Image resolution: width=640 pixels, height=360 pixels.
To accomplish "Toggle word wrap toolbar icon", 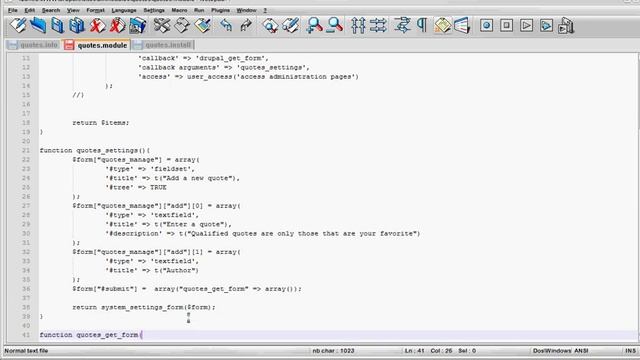I will 402,26.
